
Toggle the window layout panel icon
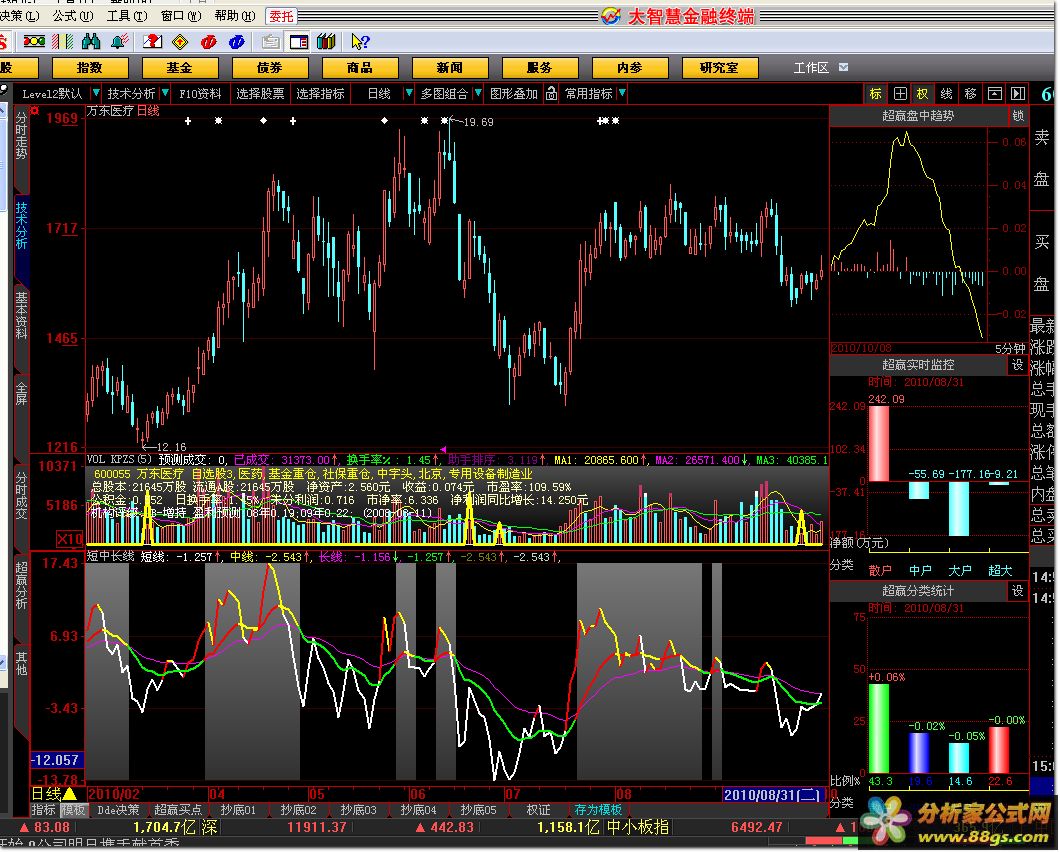pos(298,42)
